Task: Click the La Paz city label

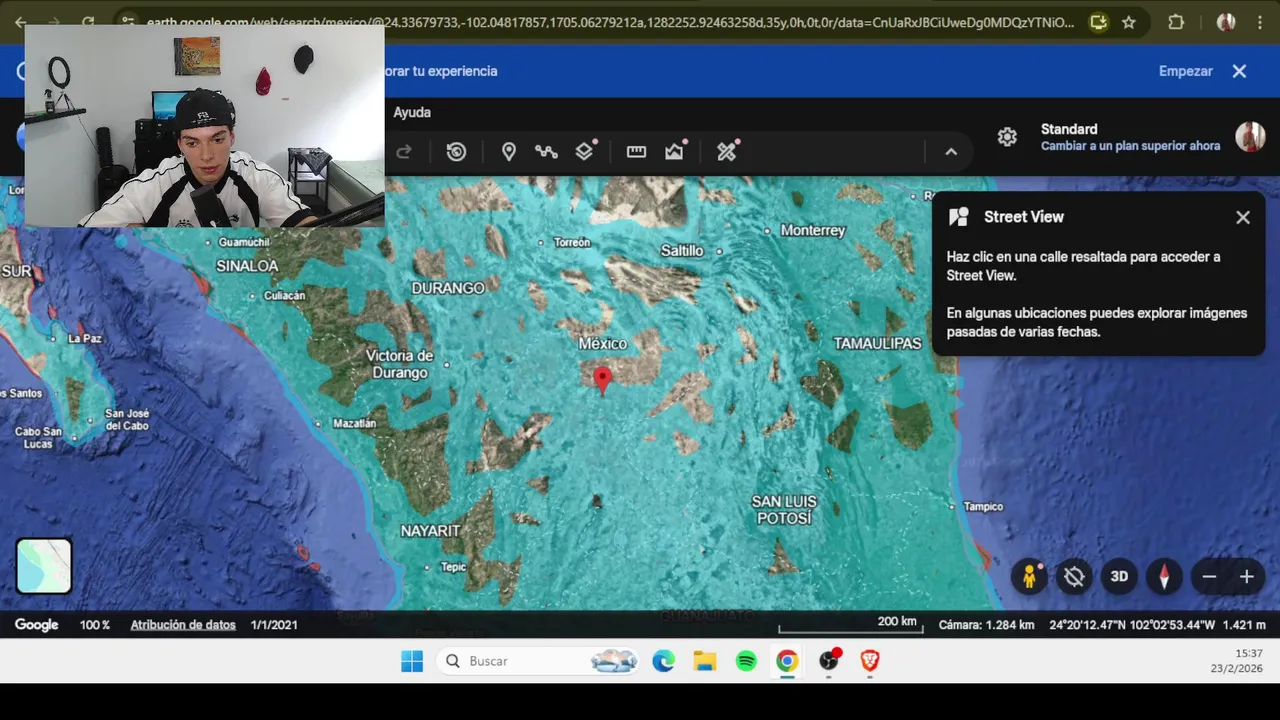Action: point(85,339)
